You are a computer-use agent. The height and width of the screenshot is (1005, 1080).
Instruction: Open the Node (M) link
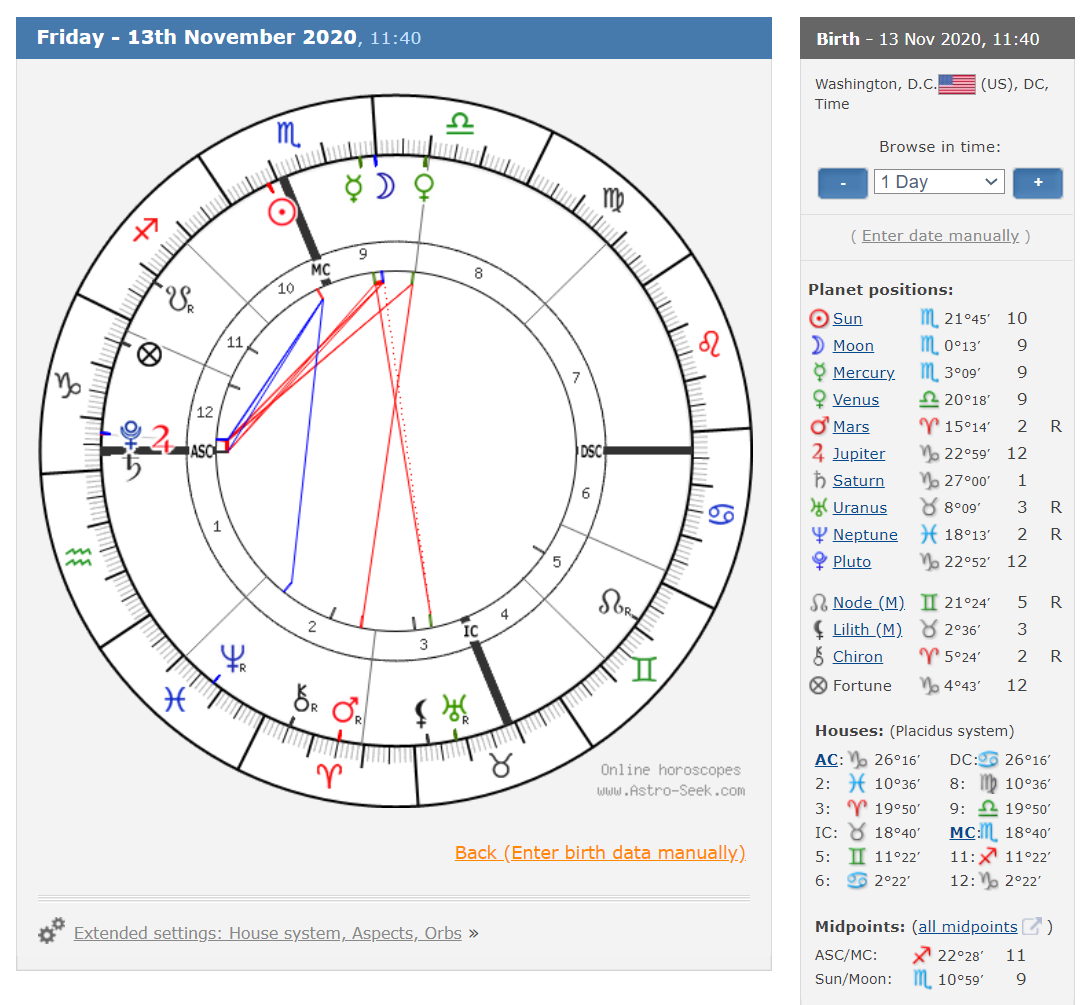pyautogui.click(x=869, y=603)
